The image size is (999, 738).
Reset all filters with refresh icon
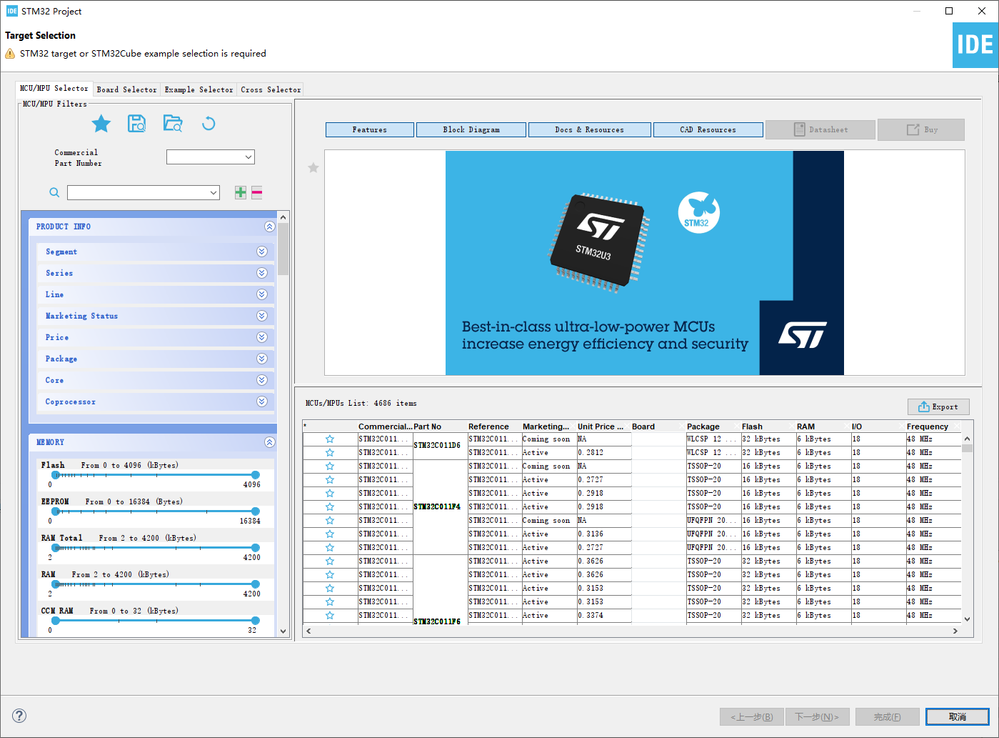tap(208, 124)
